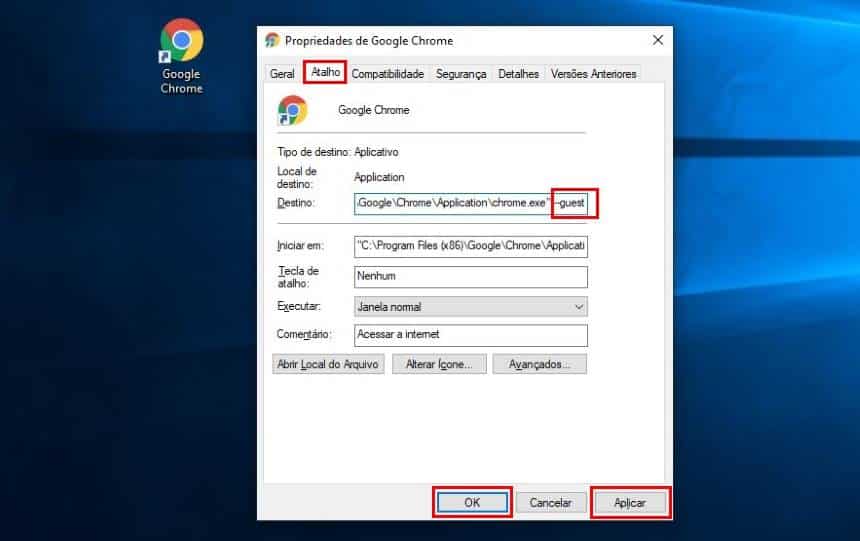Switch to the Detalhes tab

(x=518, y=74)
